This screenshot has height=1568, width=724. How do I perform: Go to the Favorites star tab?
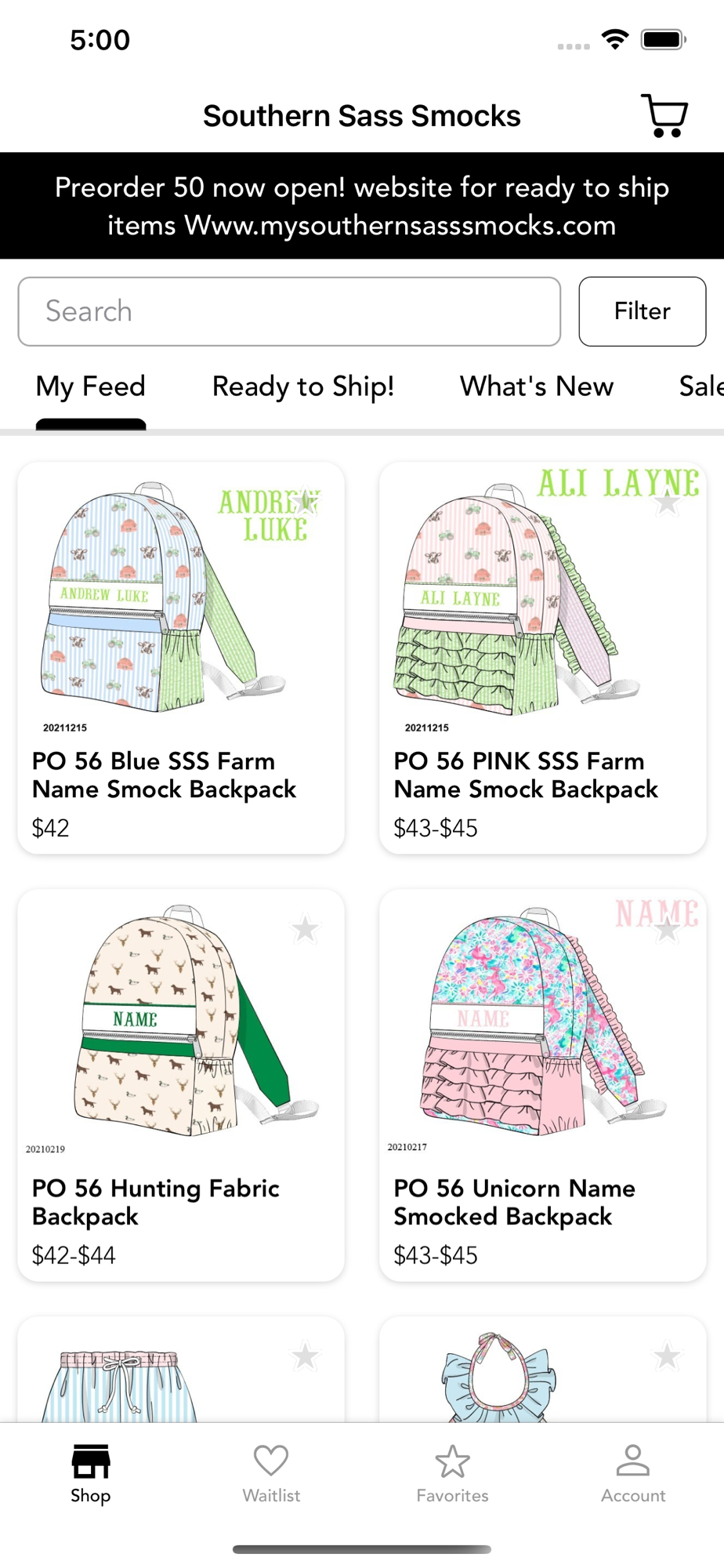(452, 1473)
